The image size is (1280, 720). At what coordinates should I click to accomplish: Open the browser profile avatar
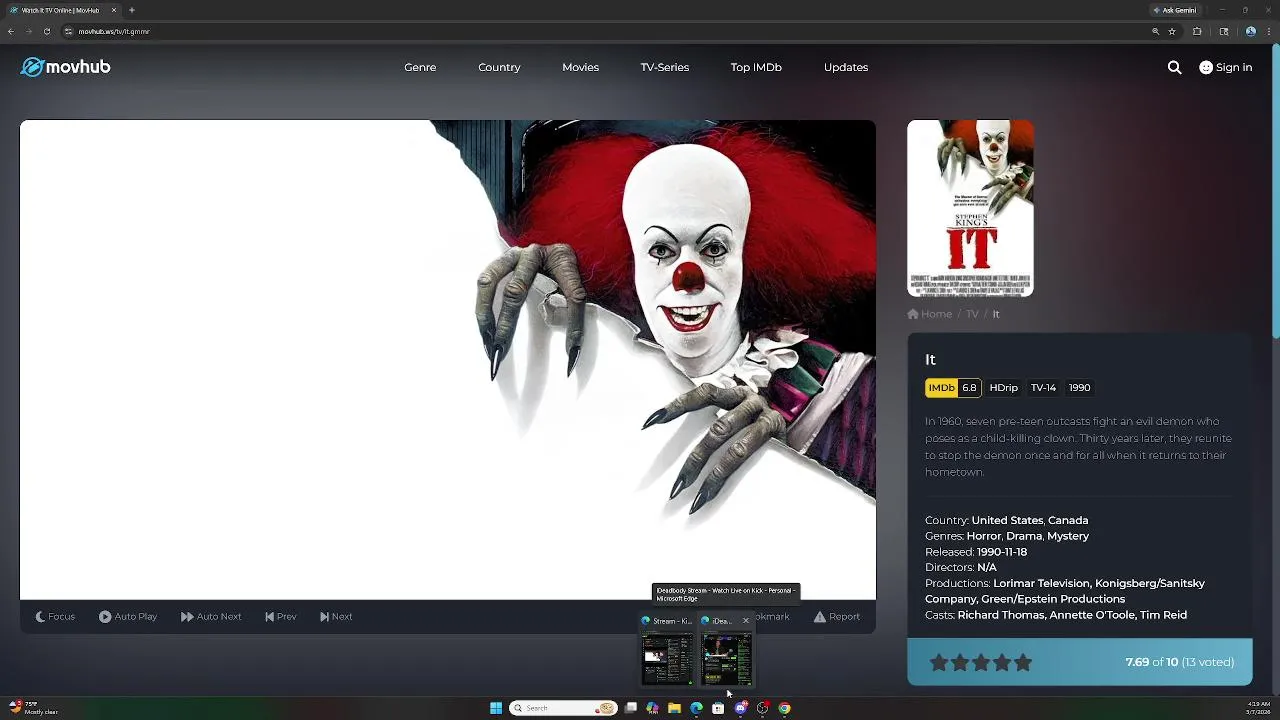tap(1250, 31)
